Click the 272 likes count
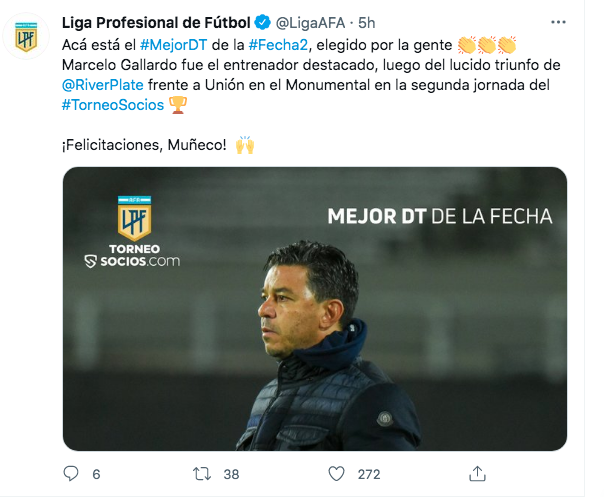Screen dimensions: 604x497 tap(369, 474)
